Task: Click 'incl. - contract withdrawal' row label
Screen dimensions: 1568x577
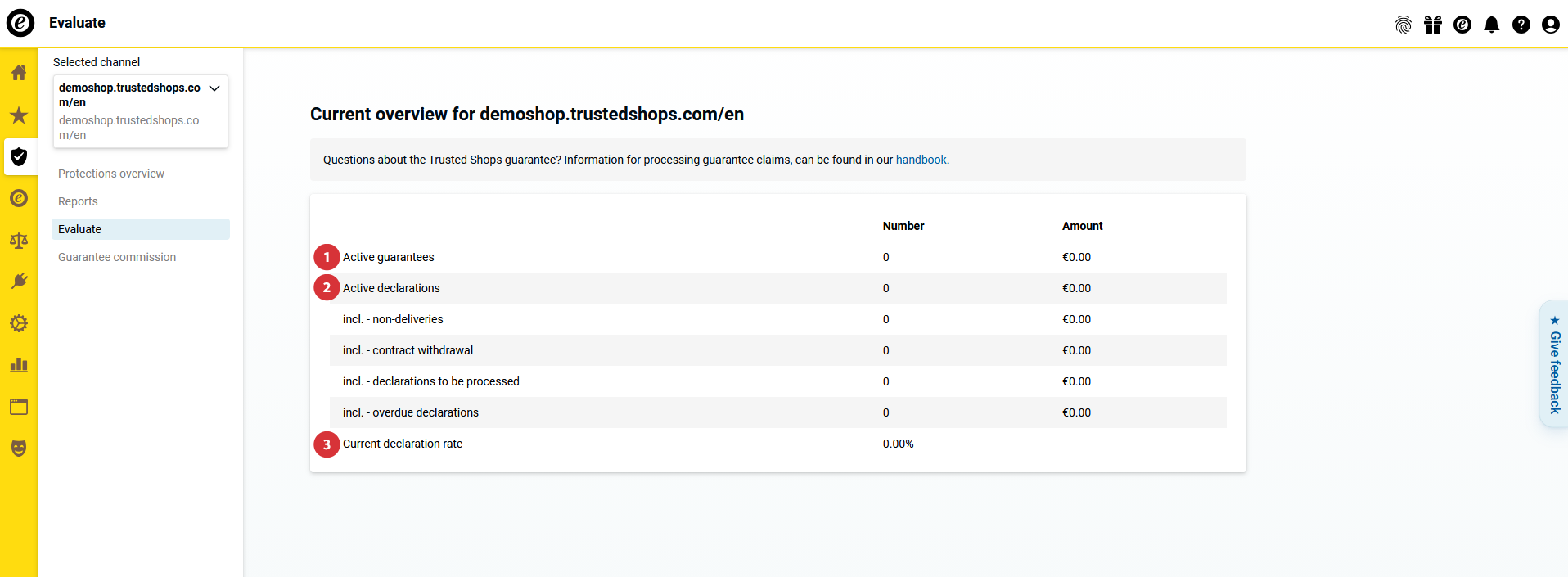Action: pos(408,350)
